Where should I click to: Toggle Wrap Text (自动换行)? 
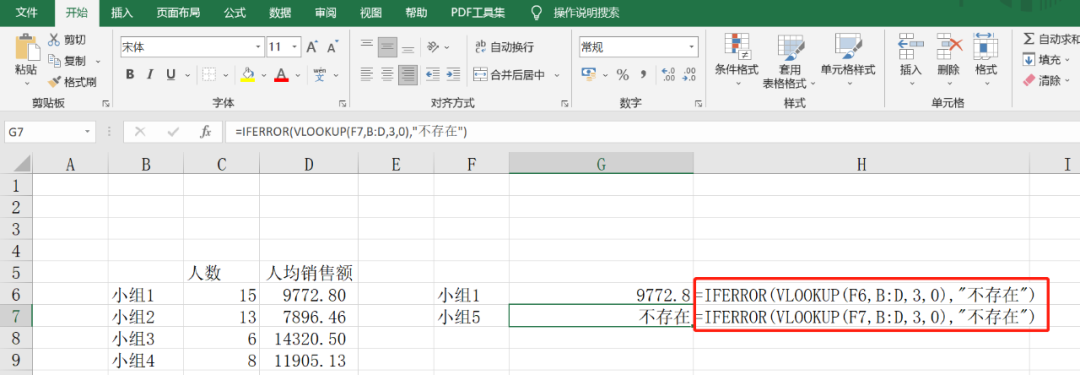tap(504, 47)
